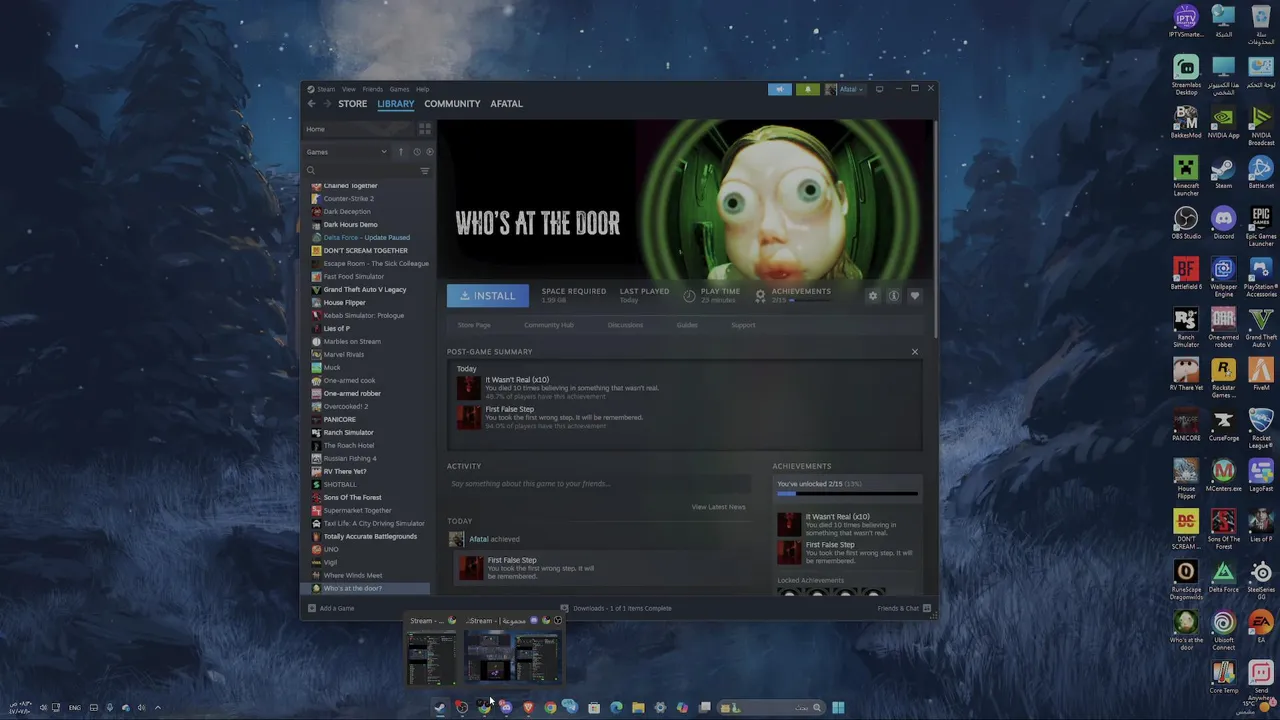Open the Community Hub link

point(549,325)
